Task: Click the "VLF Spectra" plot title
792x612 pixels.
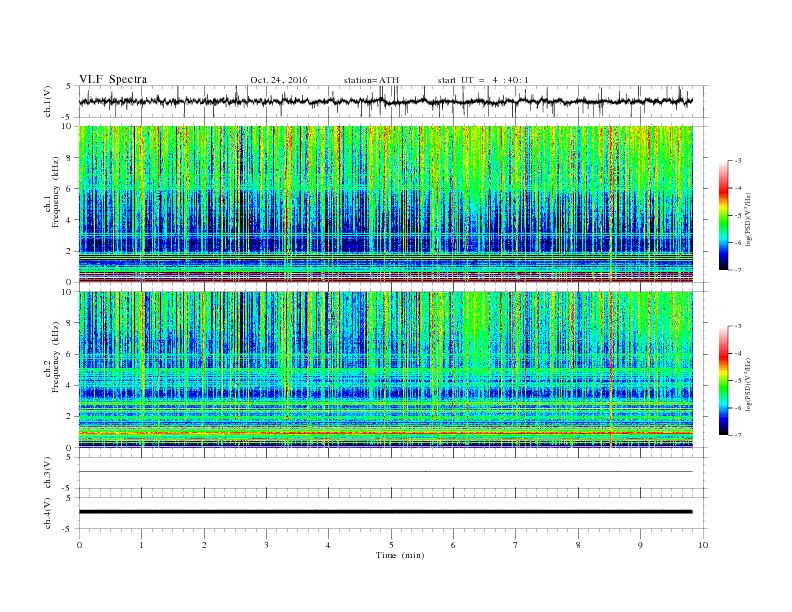Action: pos(113,79)
